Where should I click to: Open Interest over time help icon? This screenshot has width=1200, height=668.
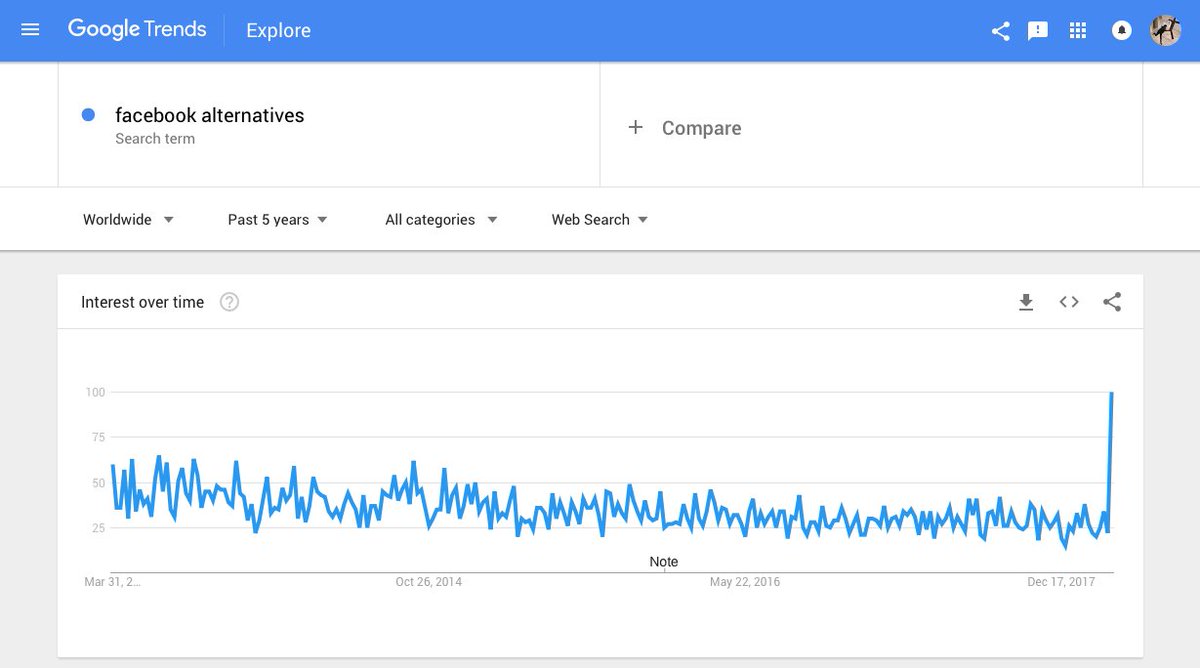[229, 302]
